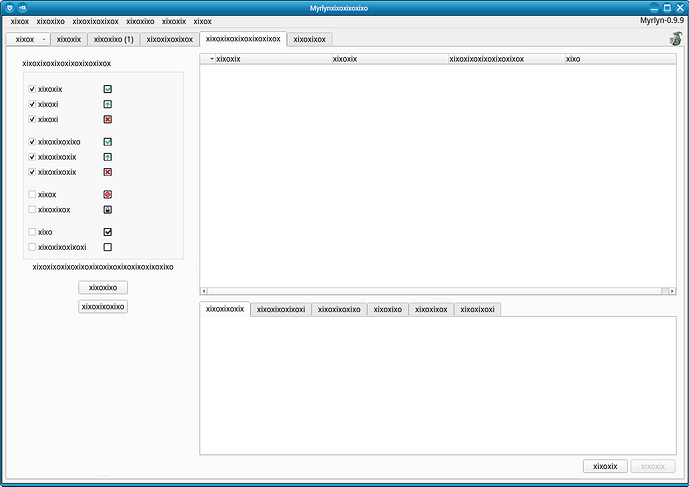Image resolution: width=689 pixels, height=487 pixels.
Task: Tick the last checkbox in the filter list
Action: [32, 247]
